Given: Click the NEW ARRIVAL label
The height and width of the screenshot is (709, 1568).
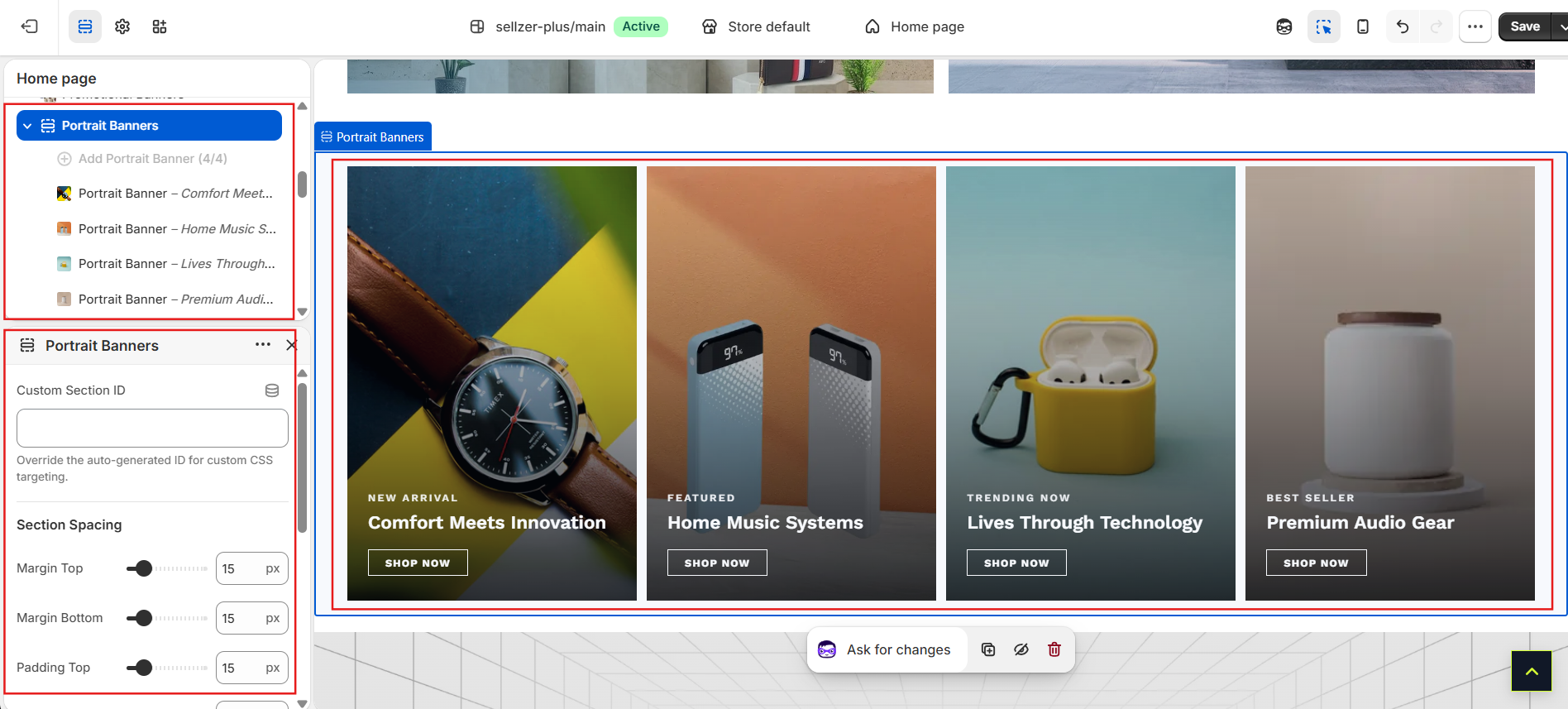Looking at the screenshot, I should 413,498.
